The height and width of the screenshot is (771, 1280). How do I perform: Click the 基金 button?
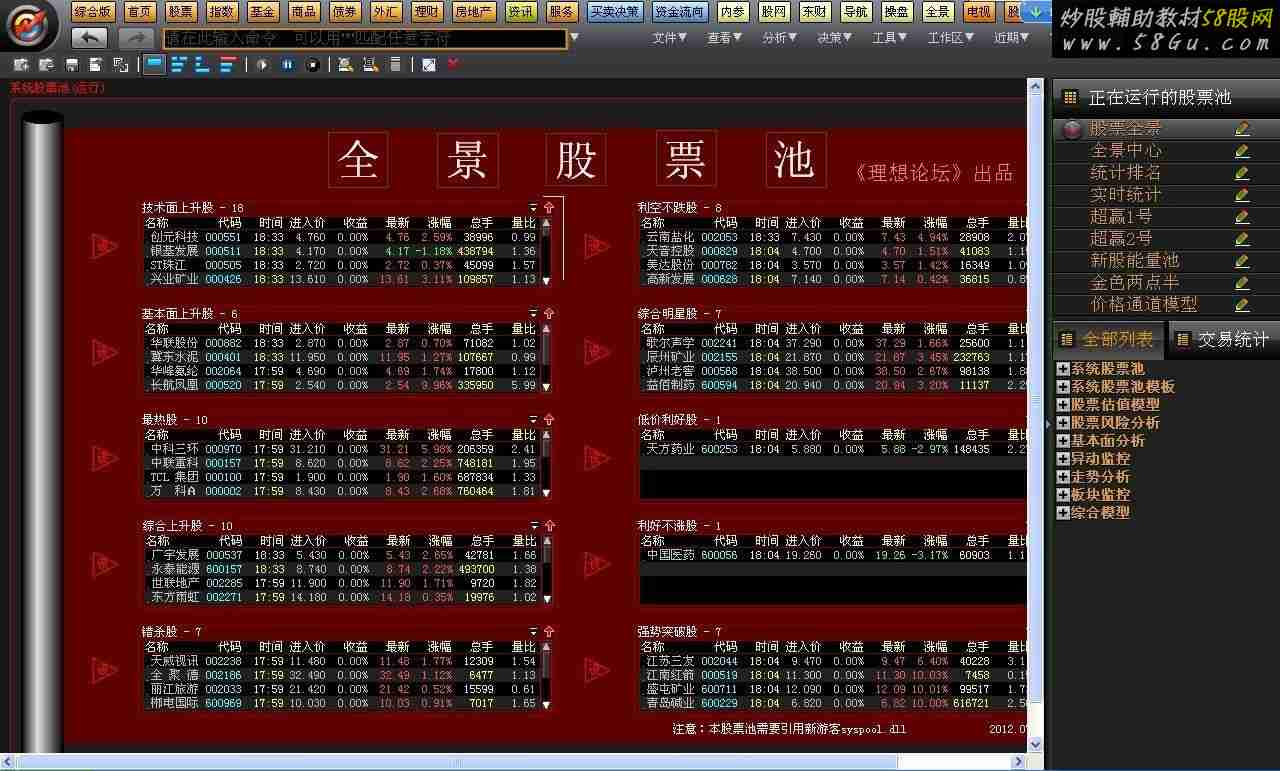(x=262, y=12)
